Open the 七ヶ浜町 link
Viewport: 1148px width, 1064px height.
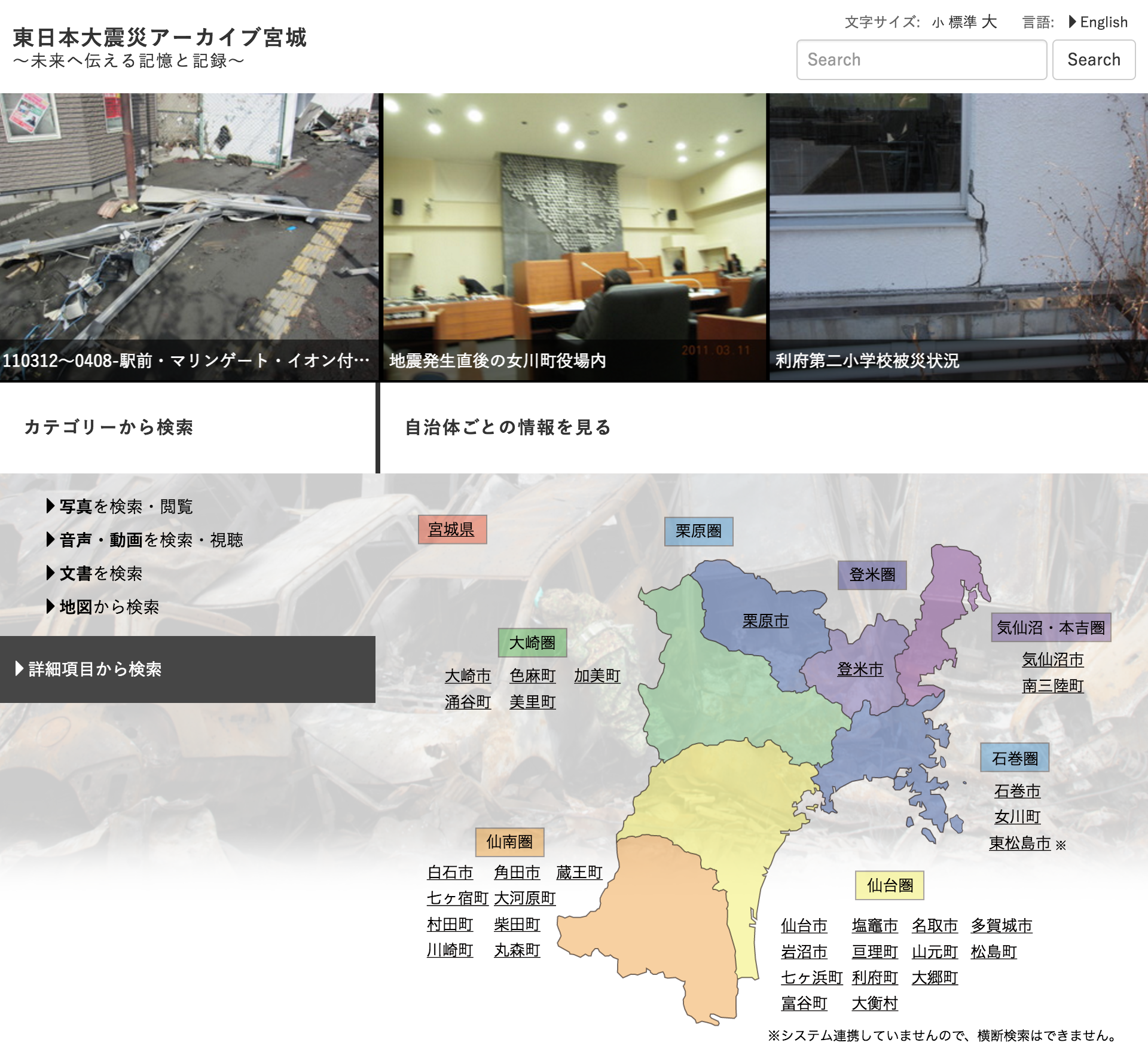[x=811, y=978]
